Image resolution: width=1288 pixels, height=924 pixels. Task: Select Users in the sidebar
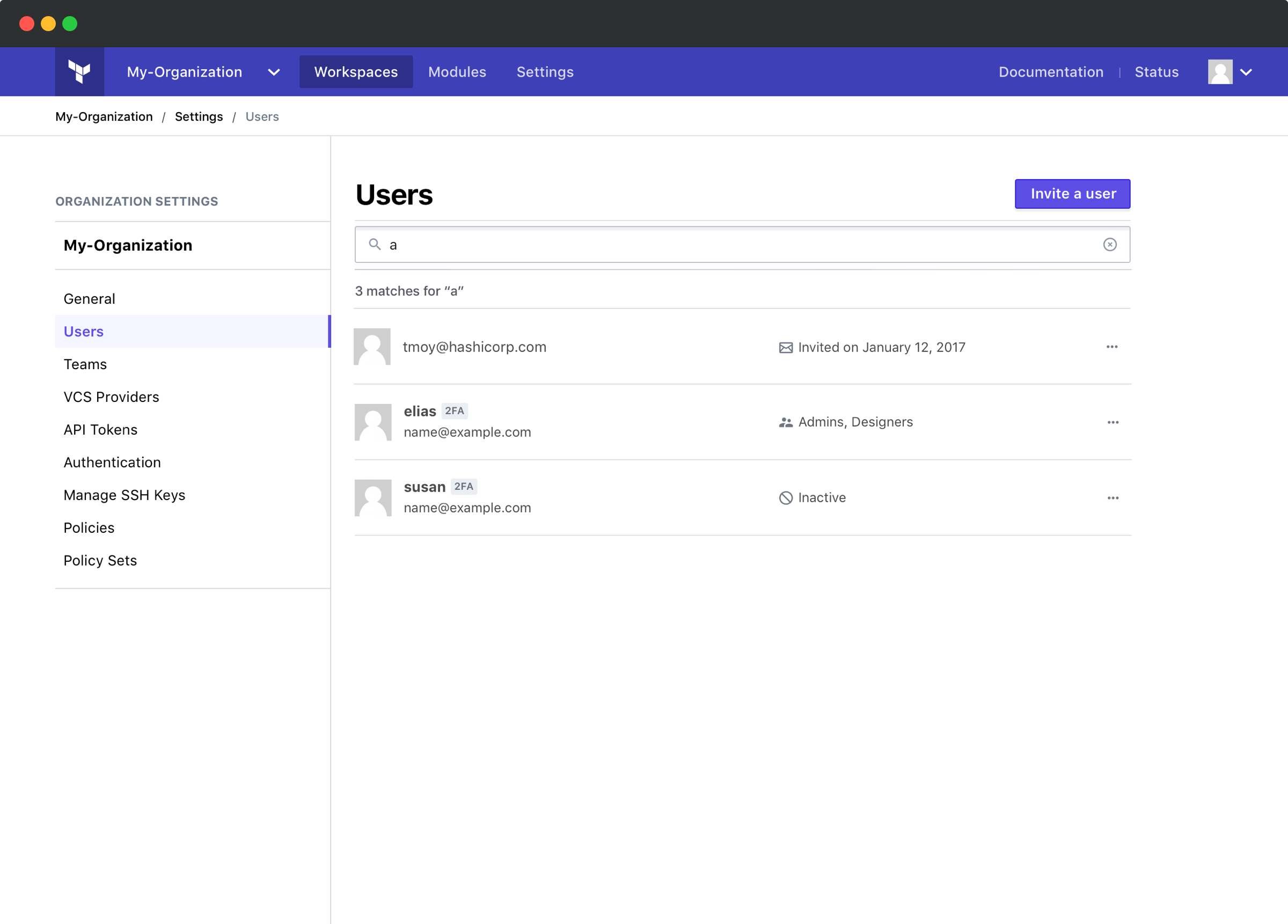coord(193,331)
